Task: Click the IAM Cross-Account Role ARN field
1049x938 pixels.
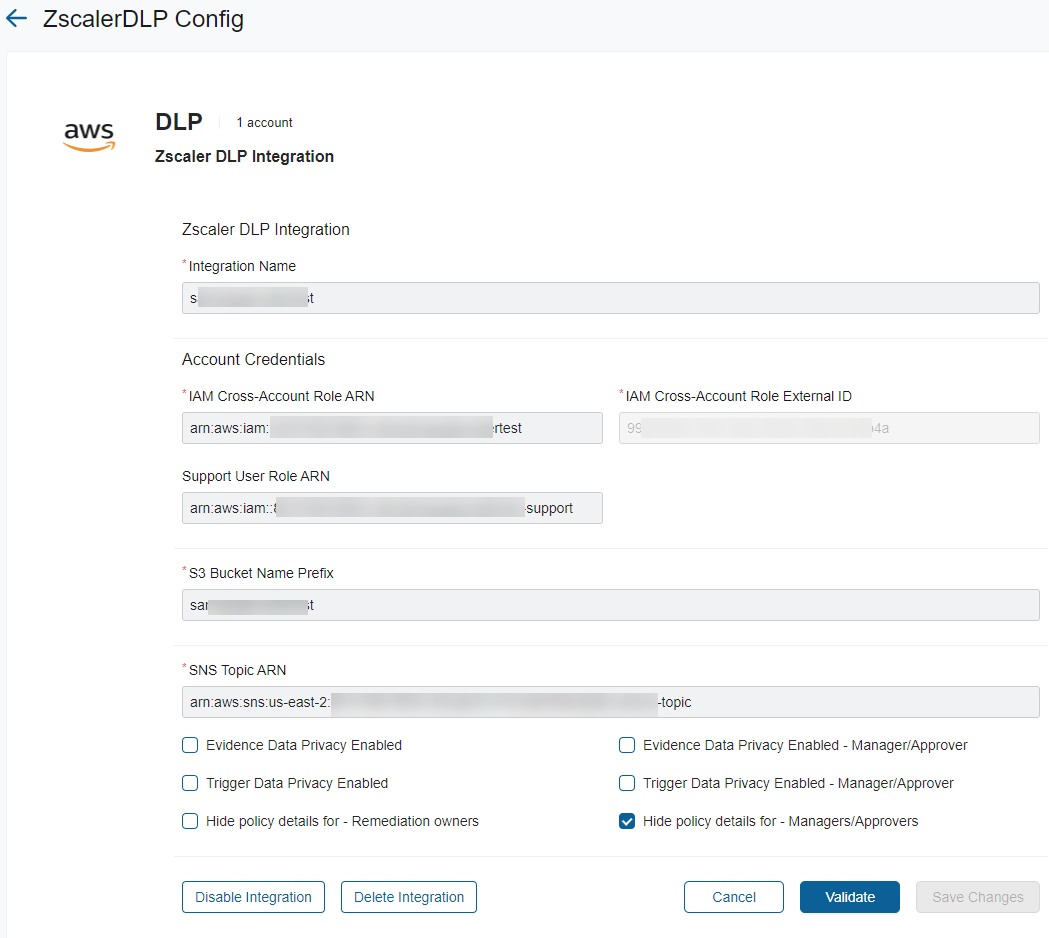Action: click(x=392, y=428)
